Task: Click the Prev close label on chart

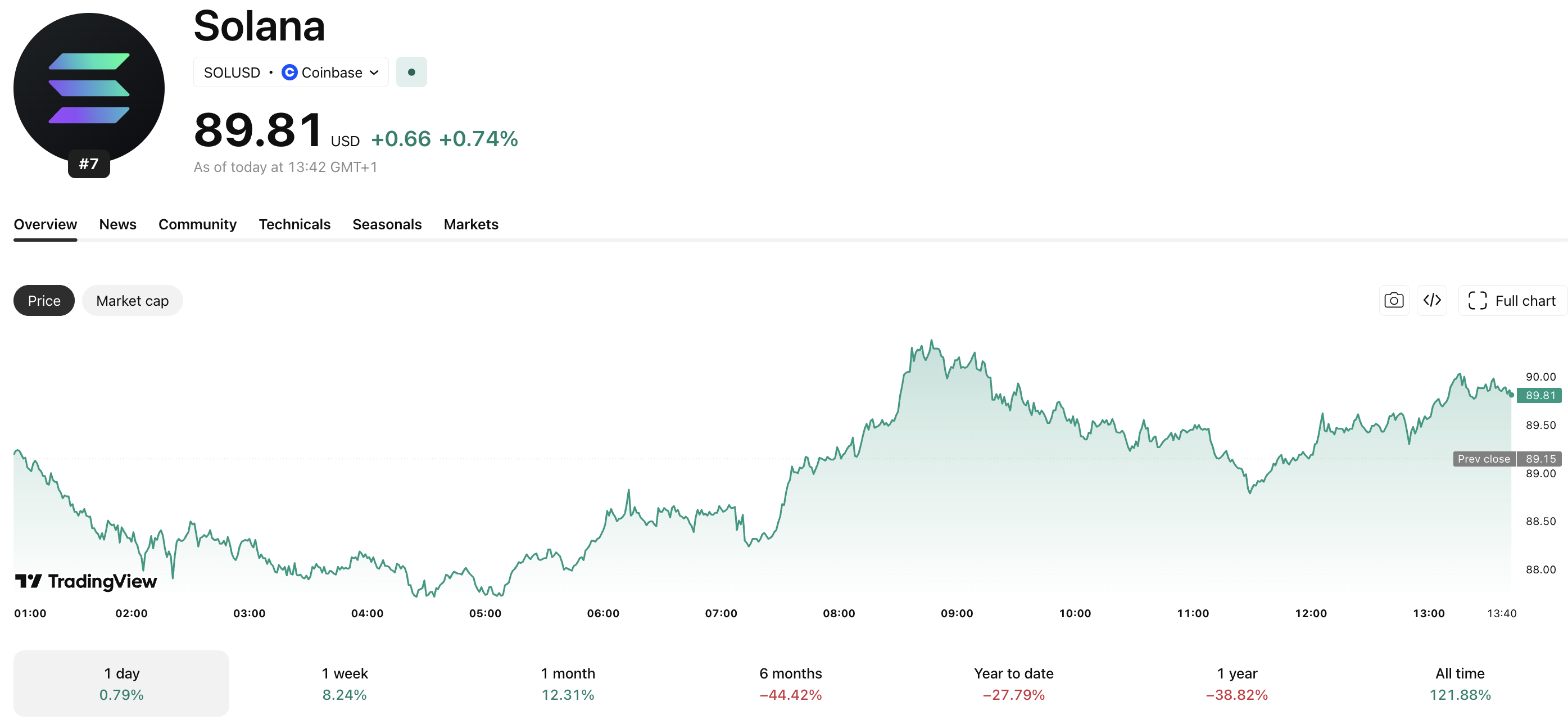Action: click(x=1484, y=459)
